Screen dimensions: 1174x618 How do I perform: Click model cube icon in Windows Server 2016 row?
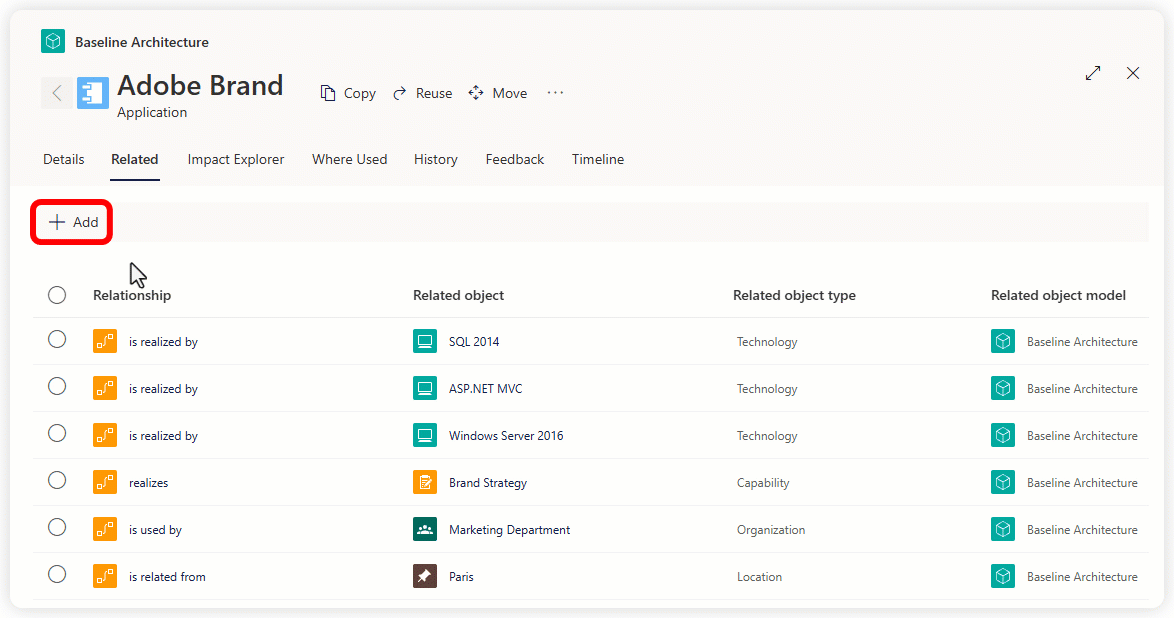[1003, 435]
